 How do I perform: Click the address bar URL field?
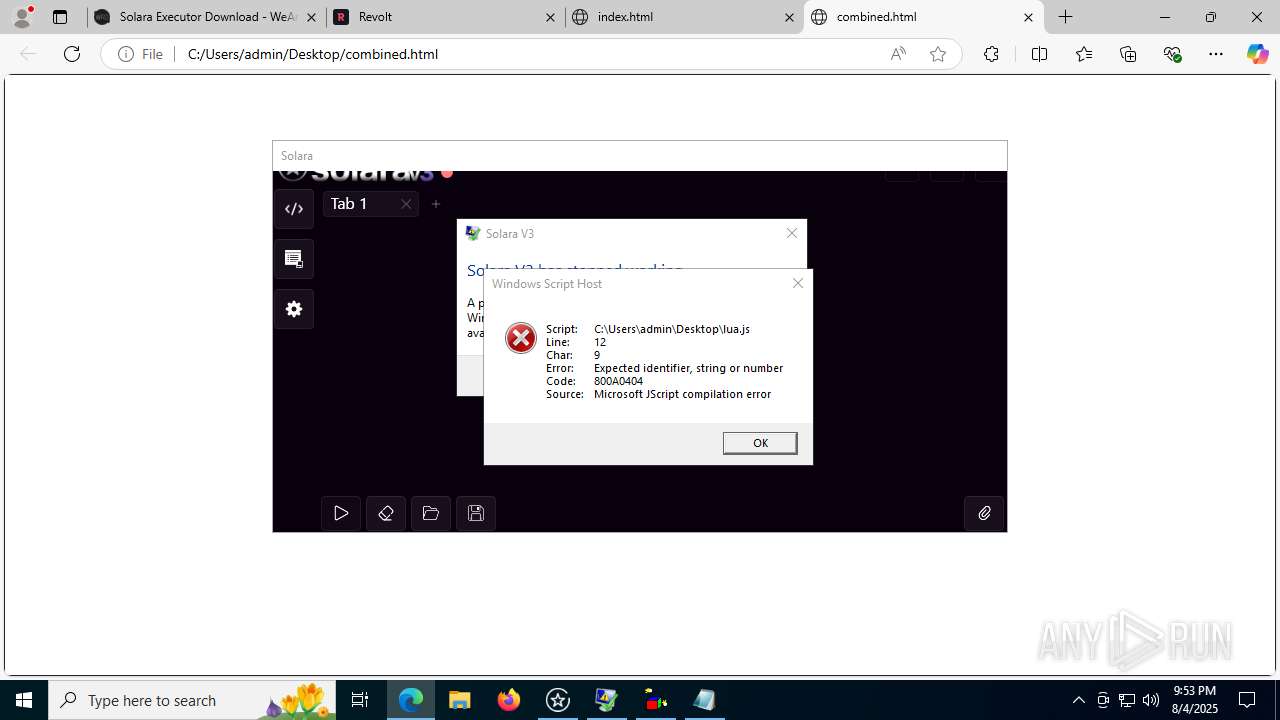[x=530, y=54]
